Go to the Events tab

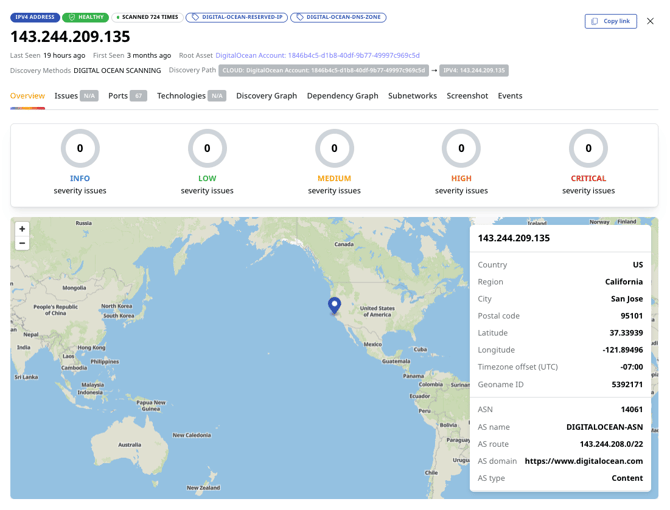click(510, 96)
